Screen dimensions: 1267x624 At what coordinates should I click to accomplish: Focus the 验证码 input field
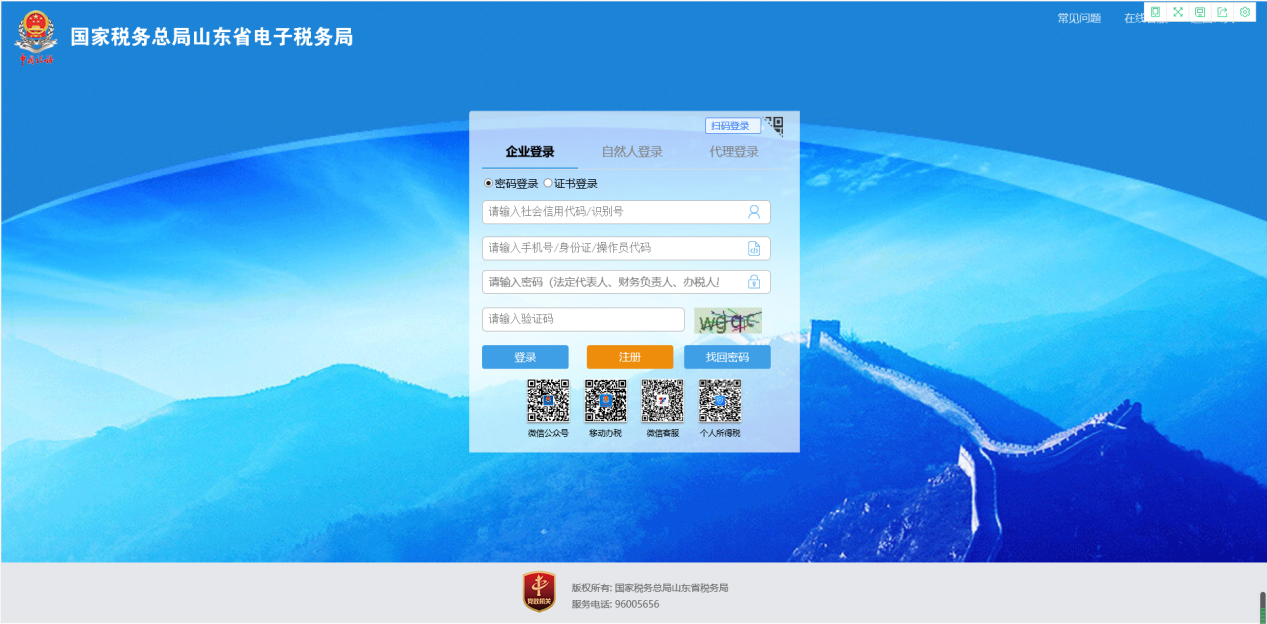(x=583, y=319)
